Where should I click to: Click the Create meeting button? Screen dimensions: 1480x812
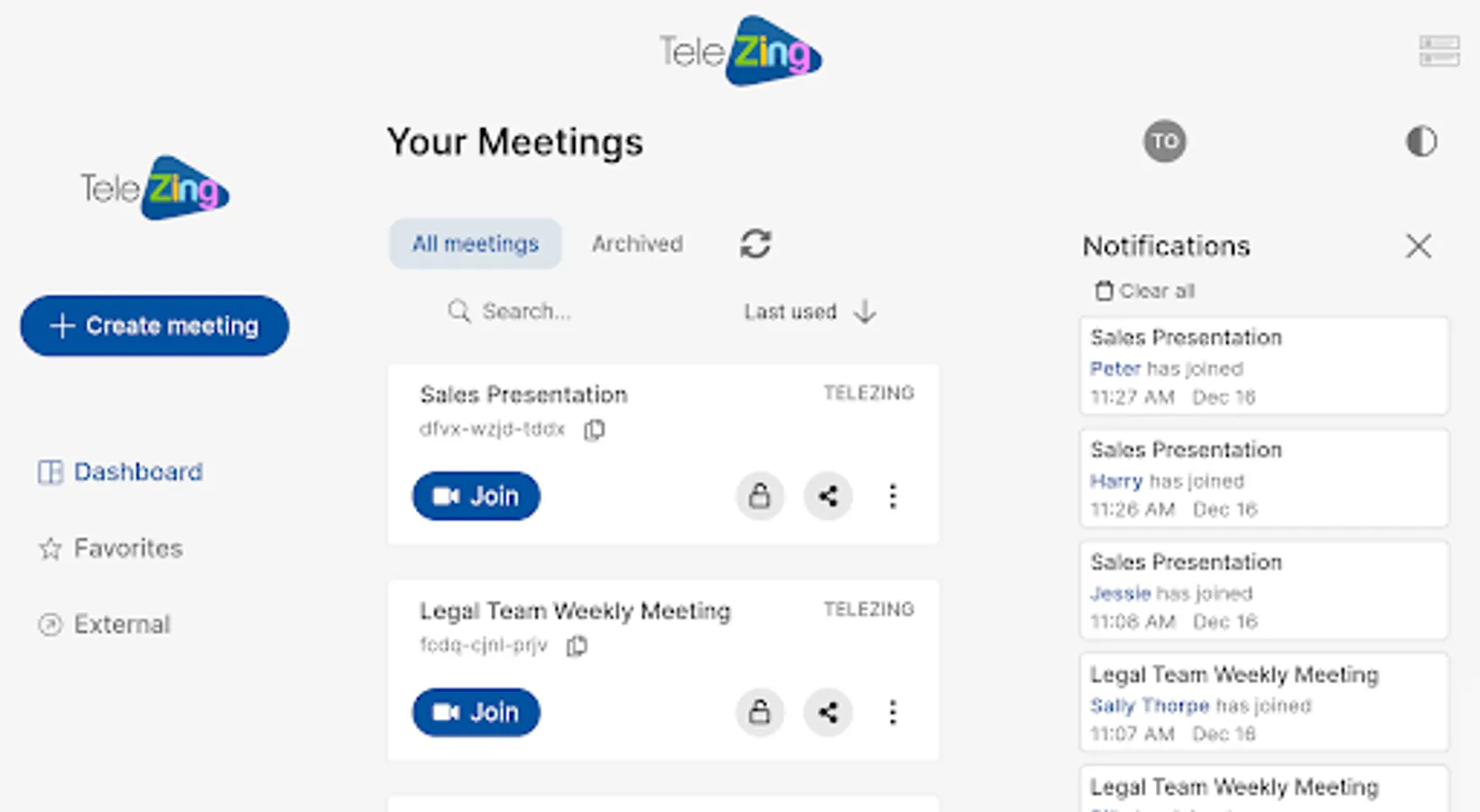(154, 326)
